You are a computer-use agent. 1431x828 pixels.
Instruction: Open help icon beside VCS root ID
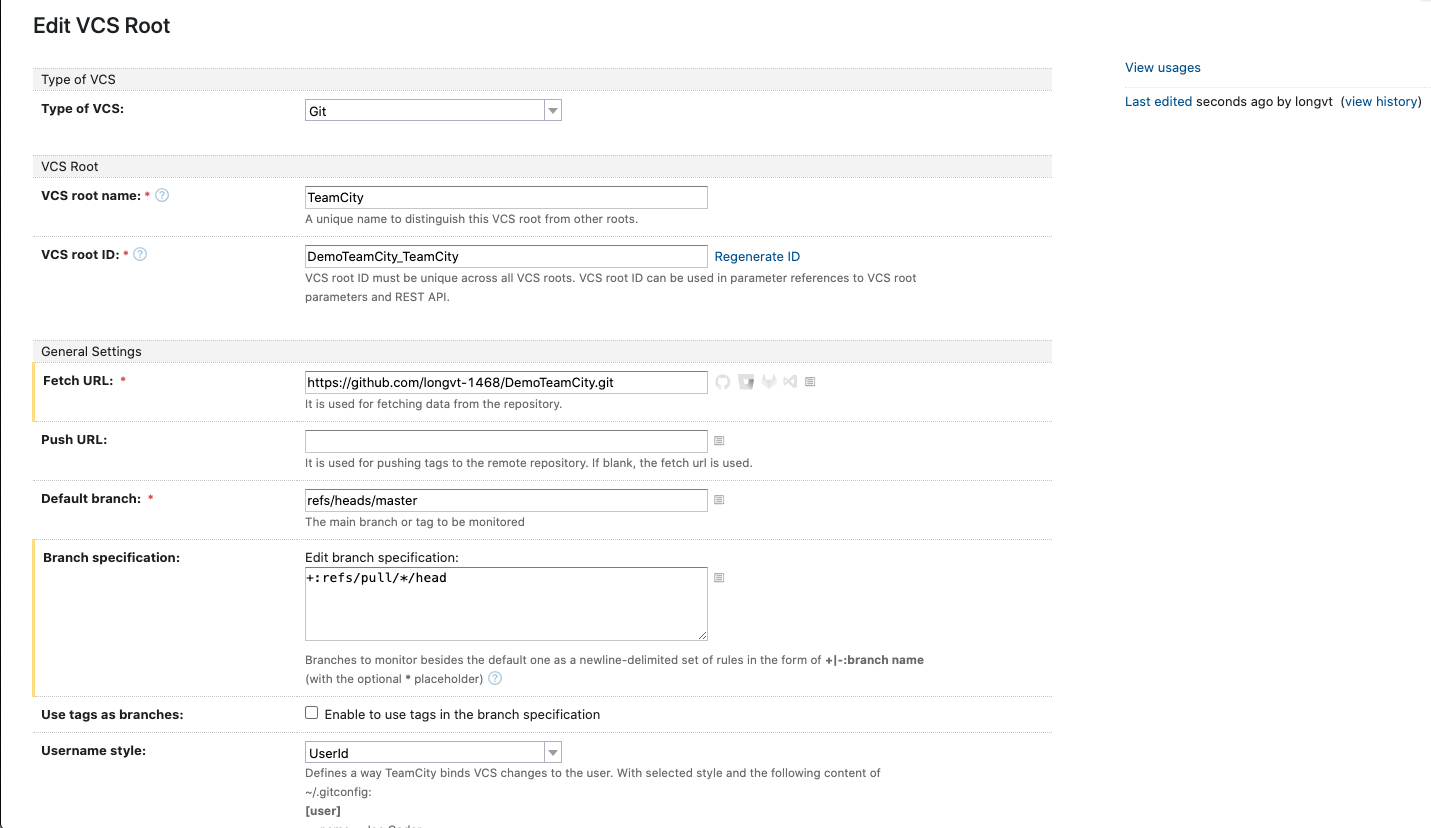[x=140, y=255]
